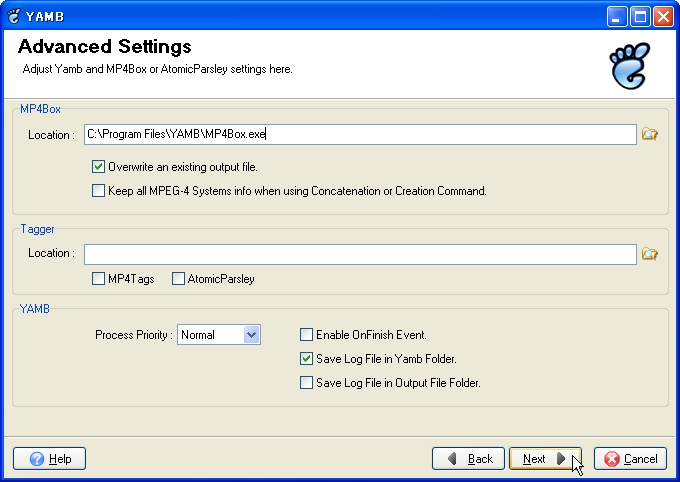Enable Save Log File in Output File Folder
The height and width of the screenshot is (482, 680).
306,382
